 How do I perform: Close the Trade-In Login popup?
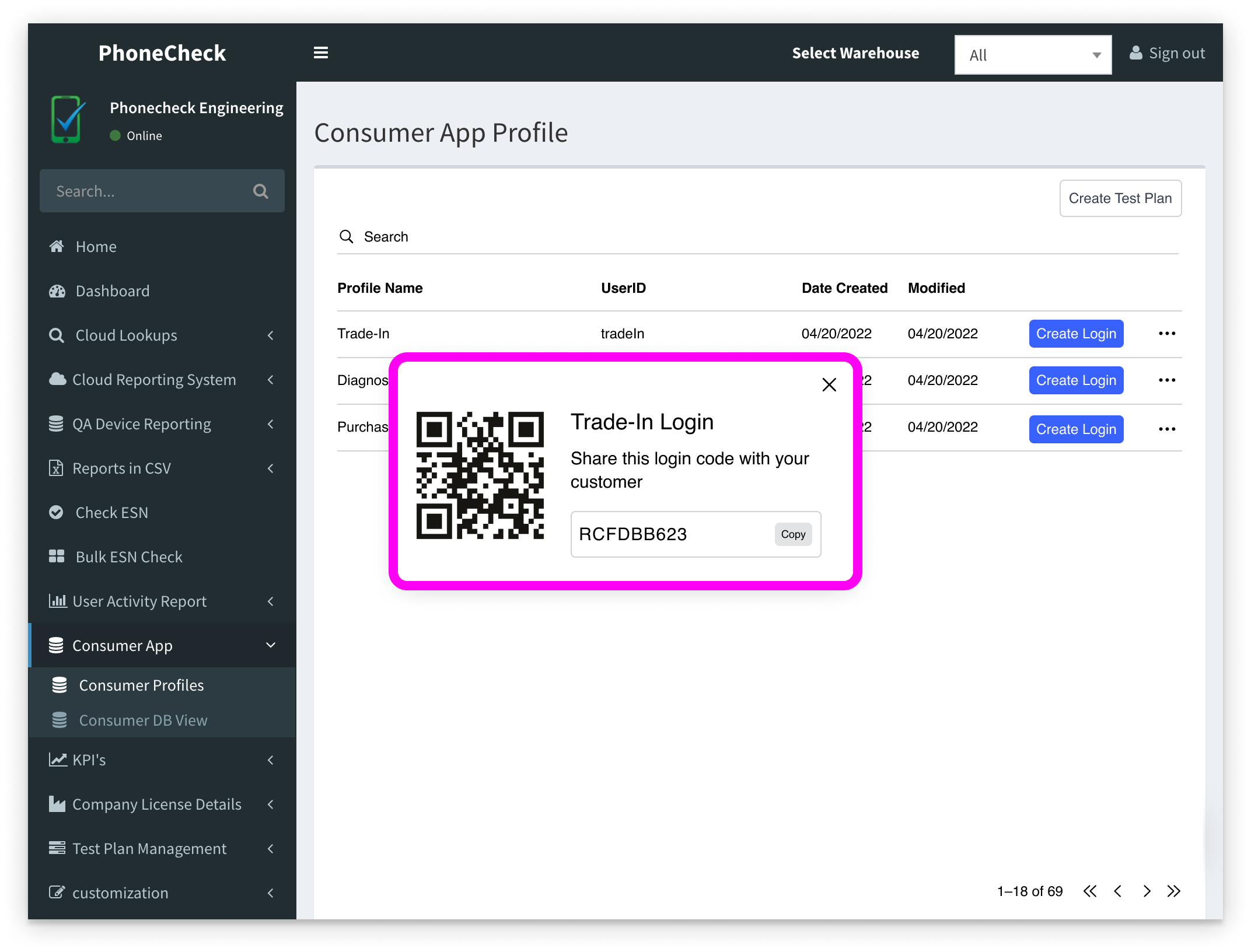[829, 385]
